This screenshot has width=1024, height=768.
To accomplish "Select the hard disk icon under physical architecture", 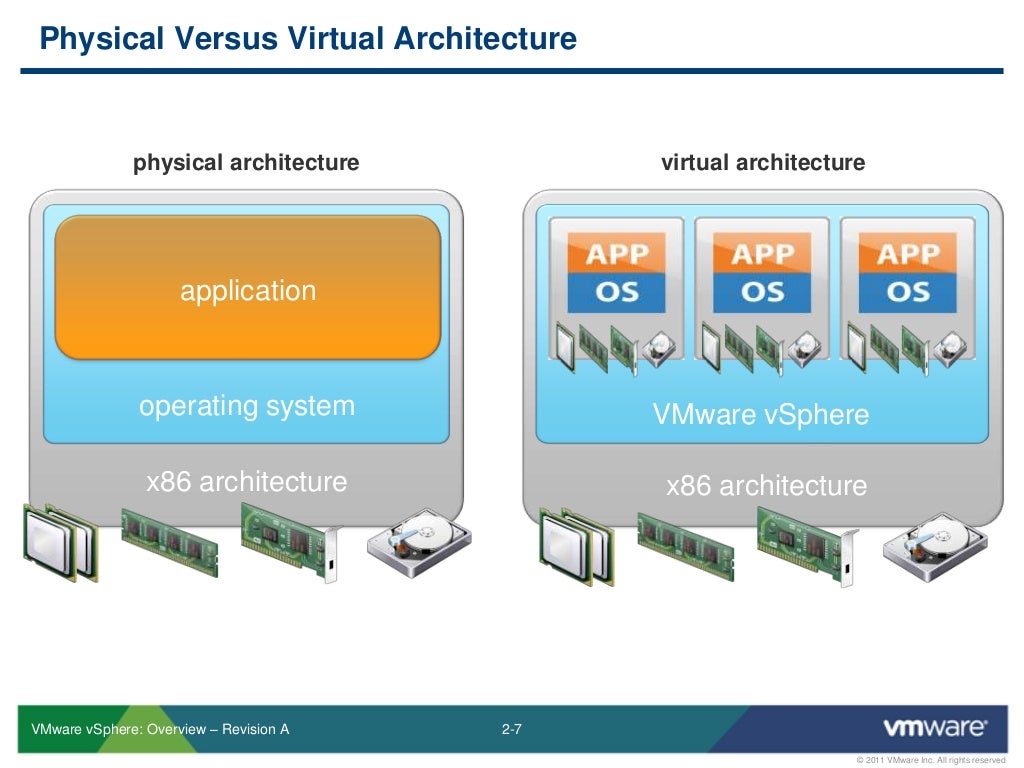I will point(419,542).
